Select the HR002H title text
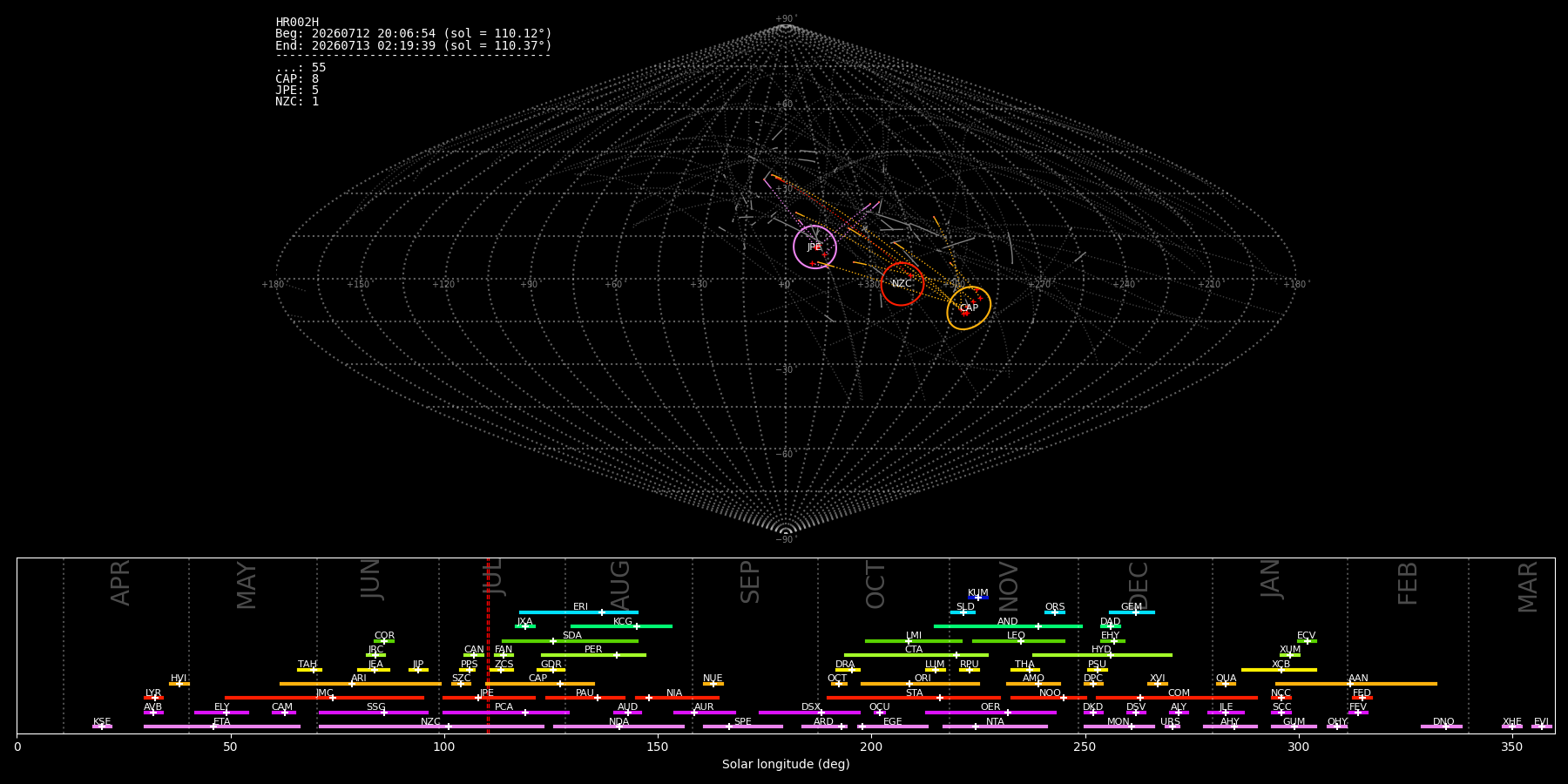 [297, 22]
